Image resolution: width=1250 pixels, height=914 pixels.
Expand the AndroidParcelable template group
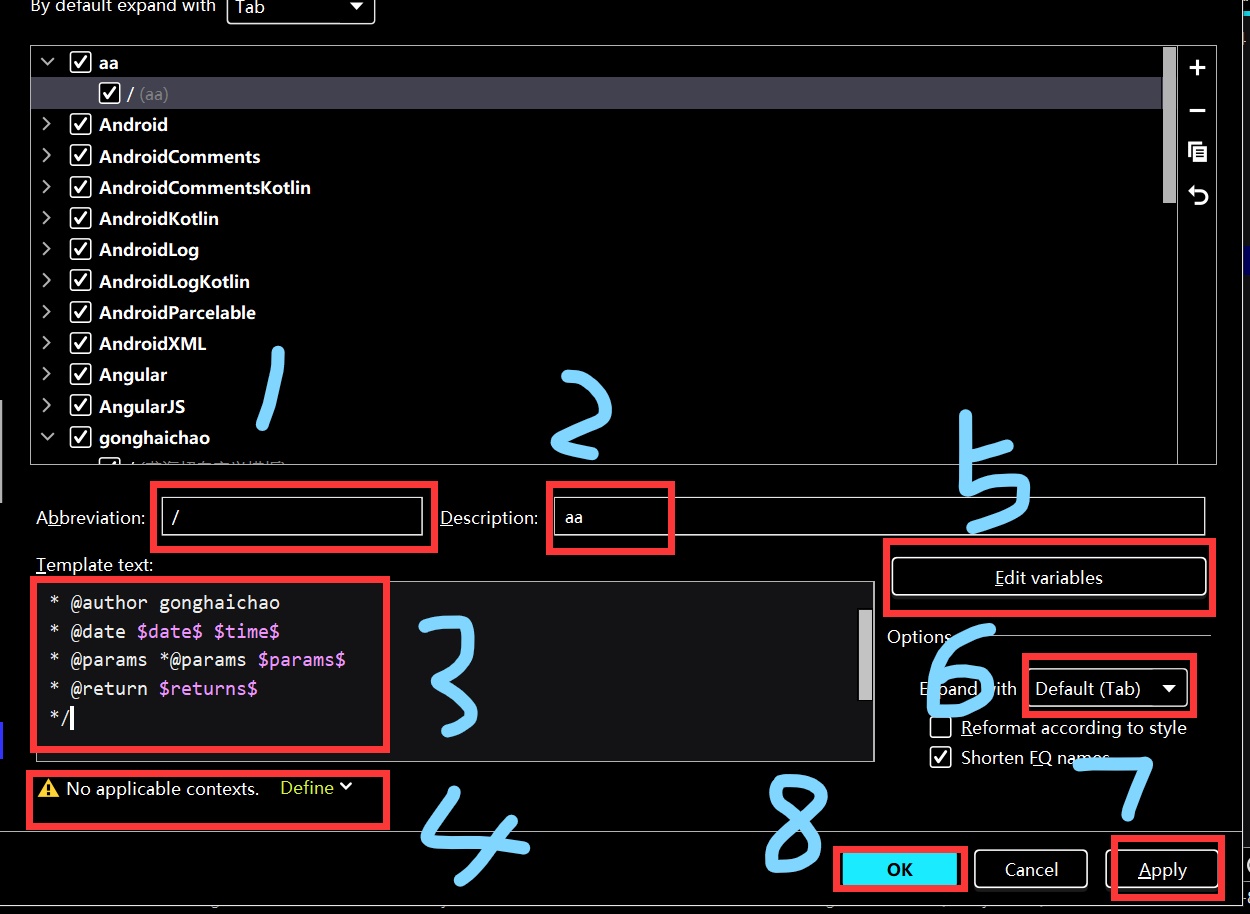[x=46, y=312]
